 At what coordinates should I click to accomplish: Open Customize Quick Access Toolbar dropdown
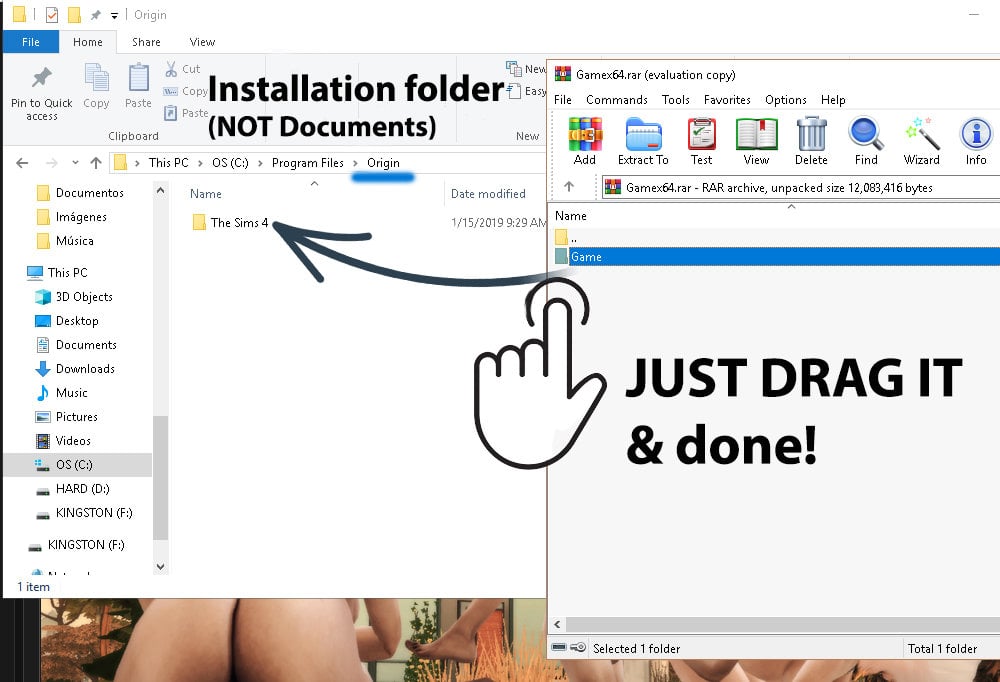[114, 15]
